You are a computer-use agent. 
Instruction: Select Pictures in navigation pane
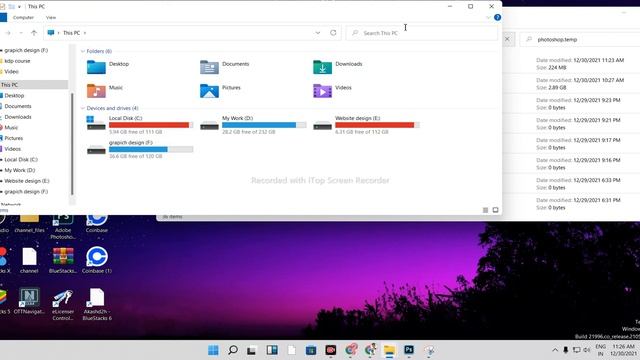[x=13, y=138]
